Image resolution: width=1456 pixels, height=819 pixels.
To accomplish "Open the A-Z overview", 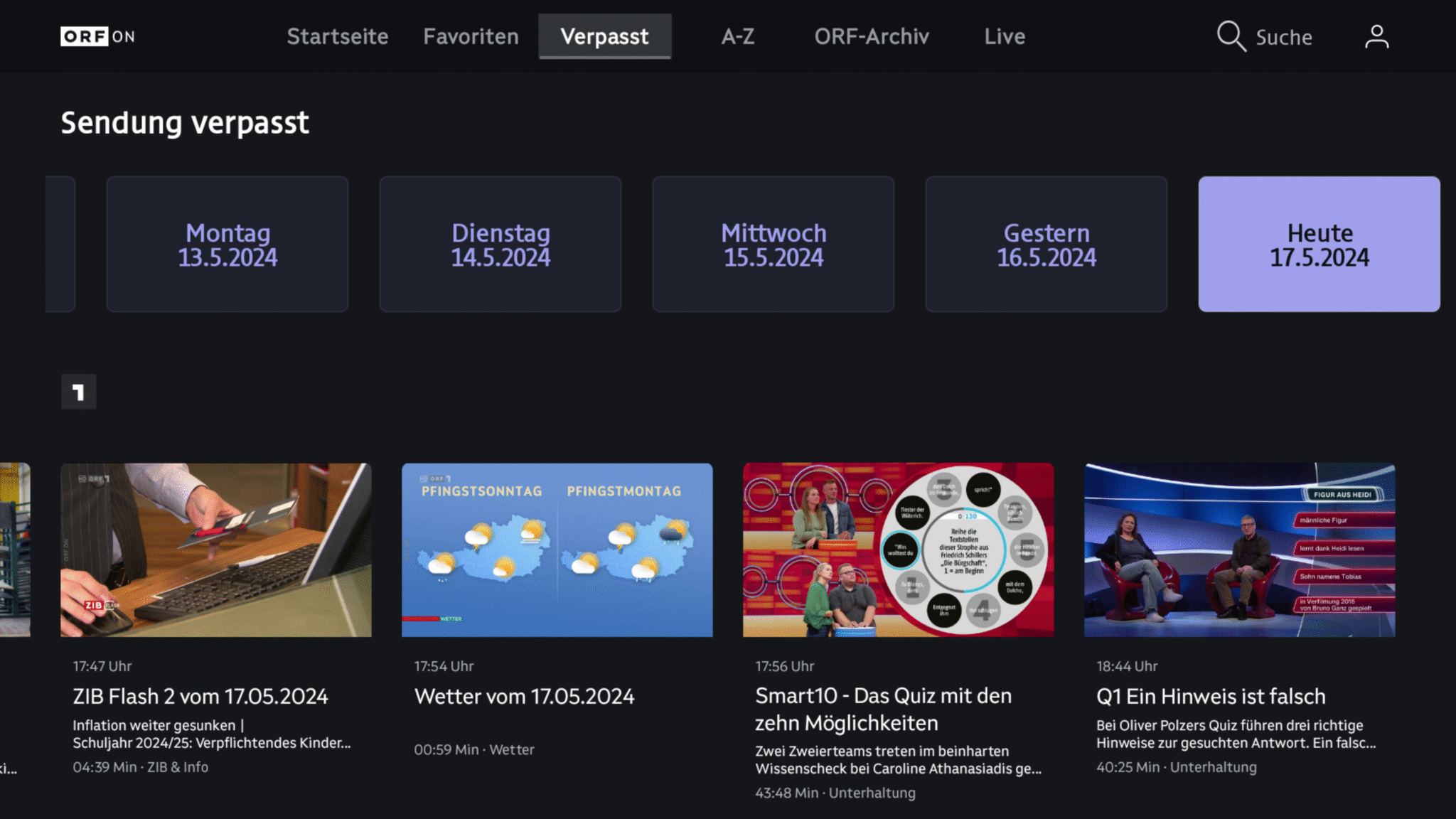I will 738,36.
